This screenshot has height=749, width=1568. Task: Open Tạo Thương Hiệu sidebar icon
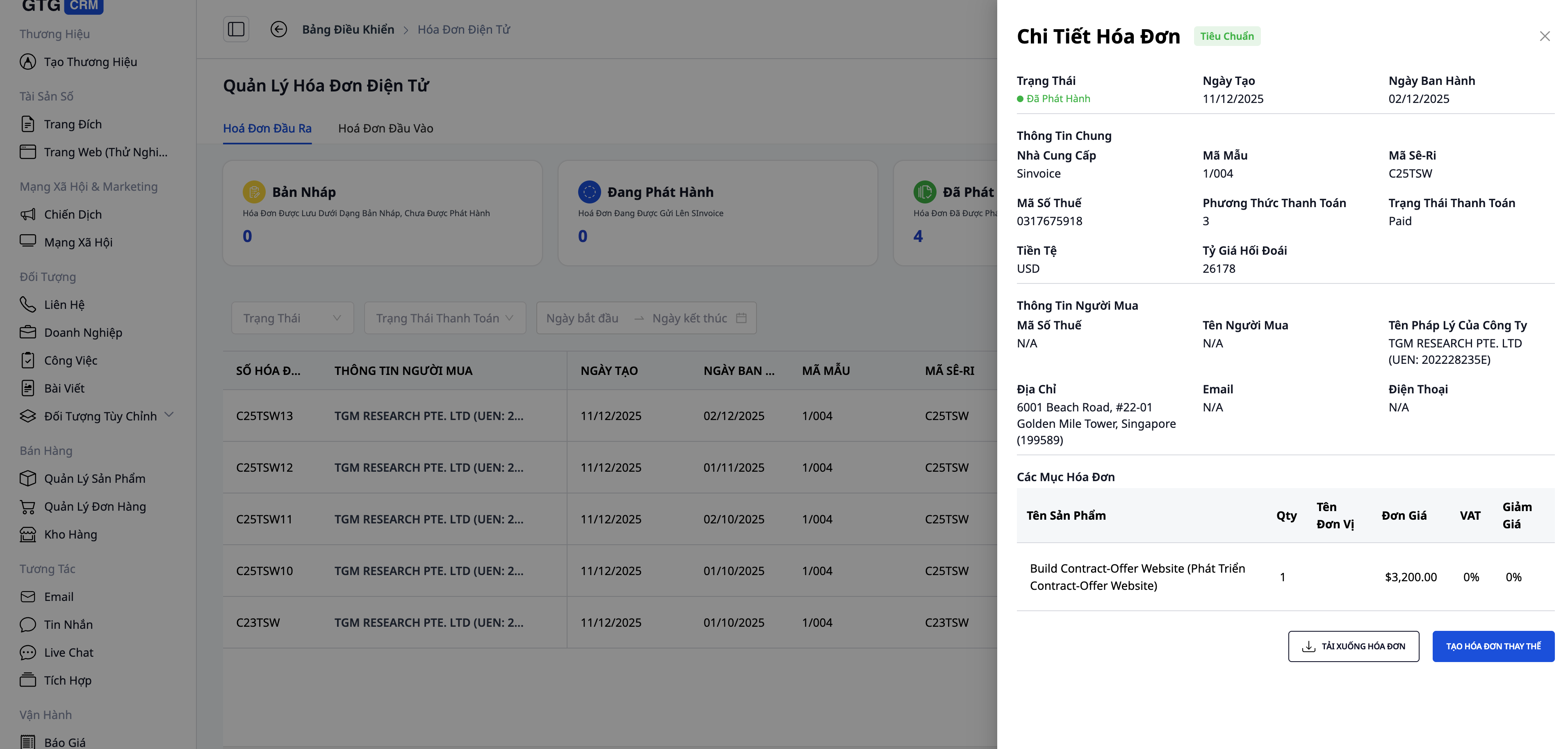[x=27, y=62]
